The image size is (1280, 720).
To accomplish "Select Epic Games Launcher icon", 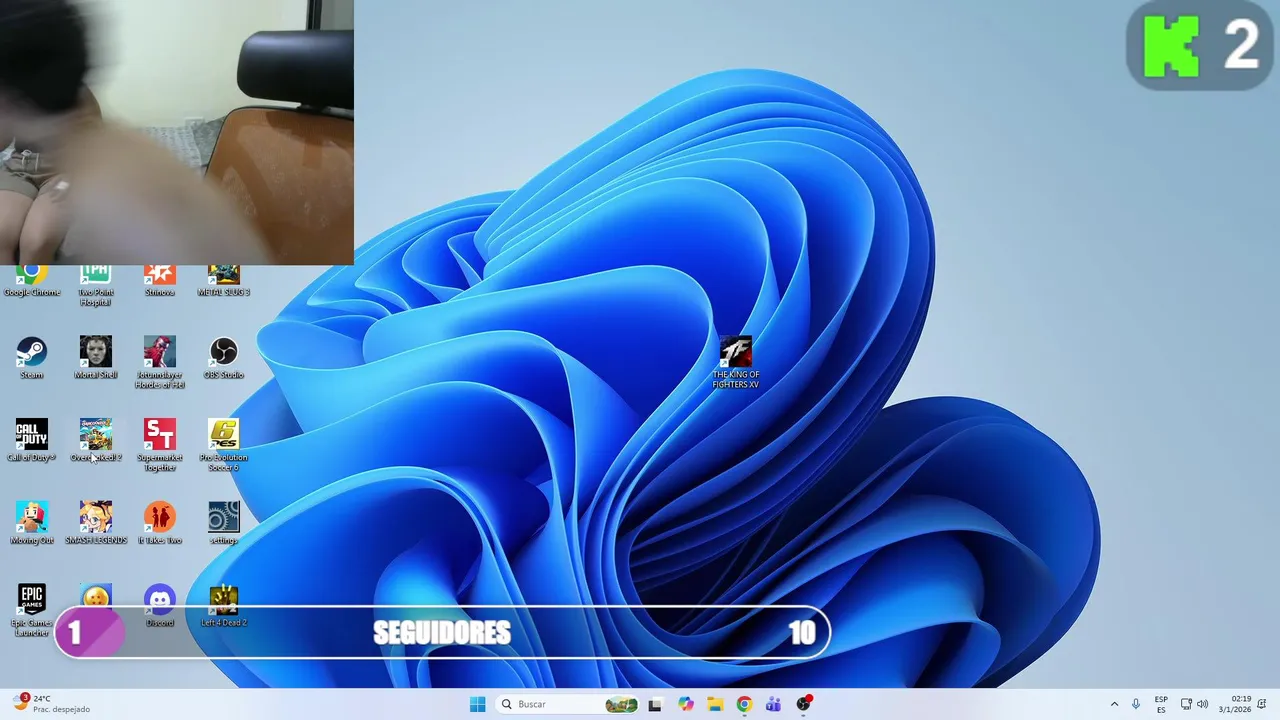I will [x=32, y=610].
